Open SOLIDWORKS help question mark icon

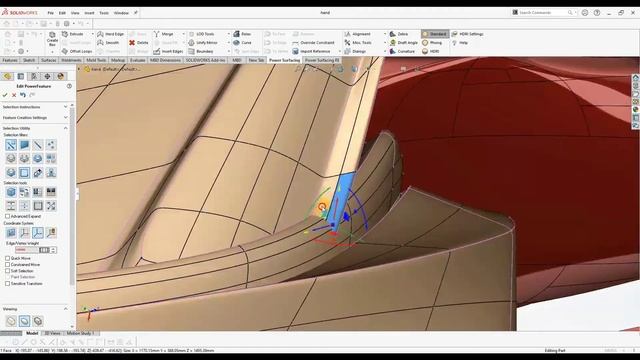[x=597, y=13]
